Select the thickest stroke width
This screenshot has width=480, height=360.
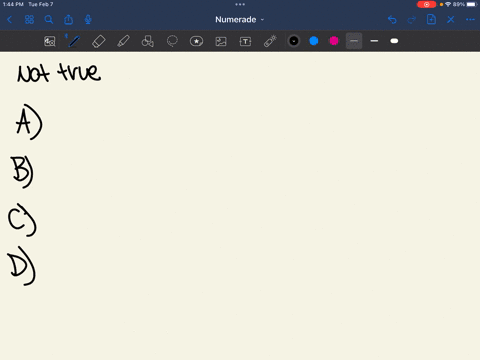tap(394, 41)
